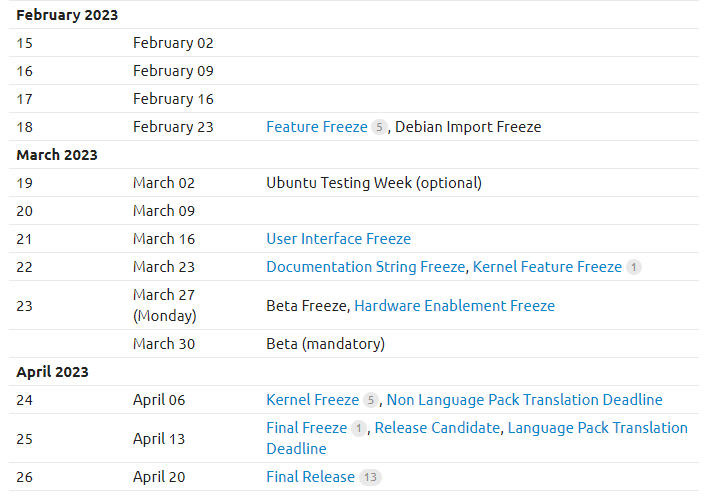Open Non Language Pack Translation Deadline link

point(524,400)
